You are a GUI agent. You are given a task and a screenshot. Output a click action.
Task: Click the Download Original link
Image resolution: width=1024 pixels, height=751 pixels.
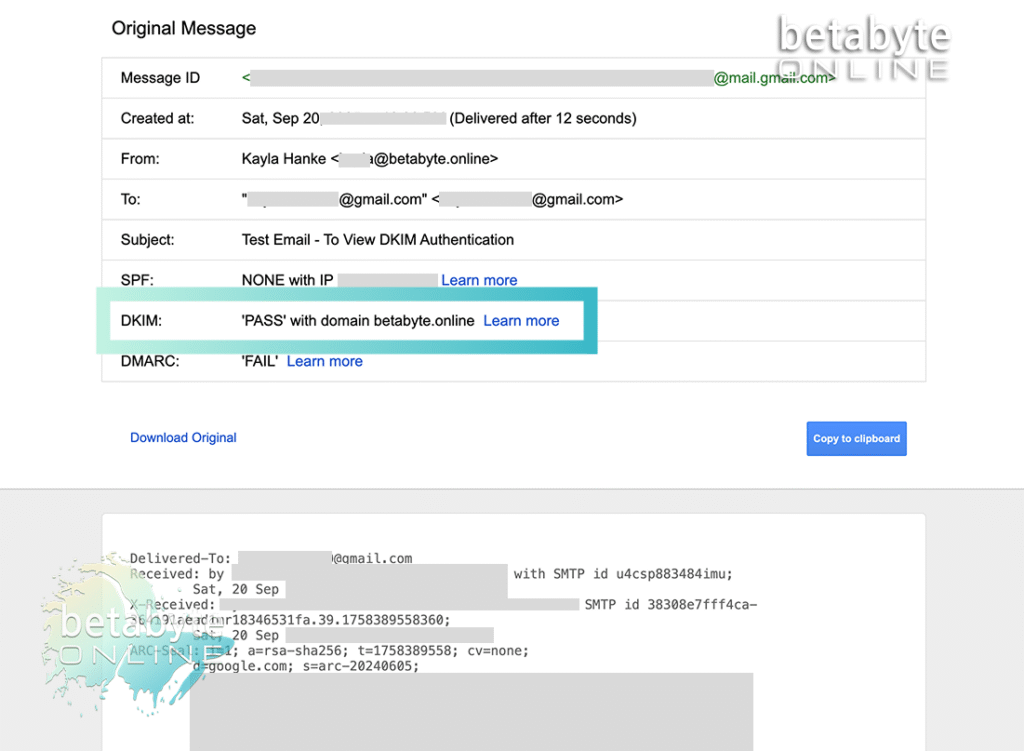pos(183,437)
